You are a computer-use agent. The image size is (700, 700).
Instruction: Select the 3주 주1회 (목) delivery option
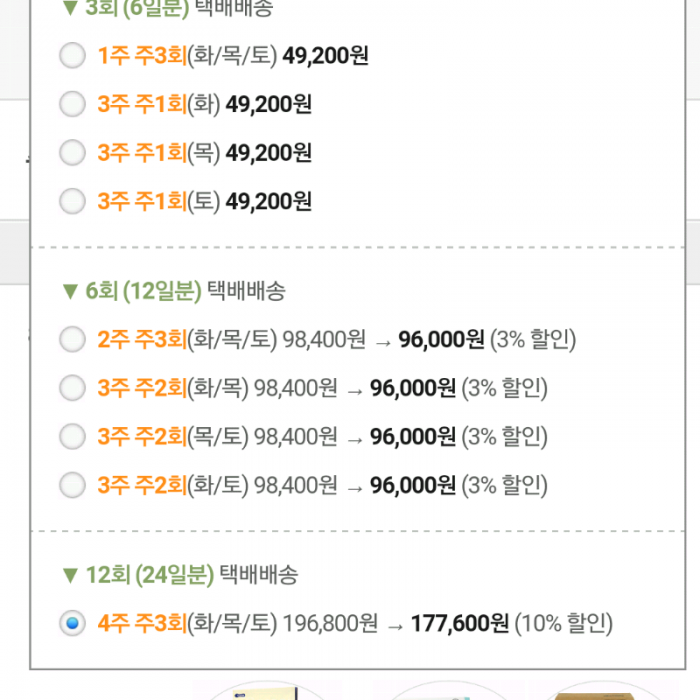(x=73, y=153)
